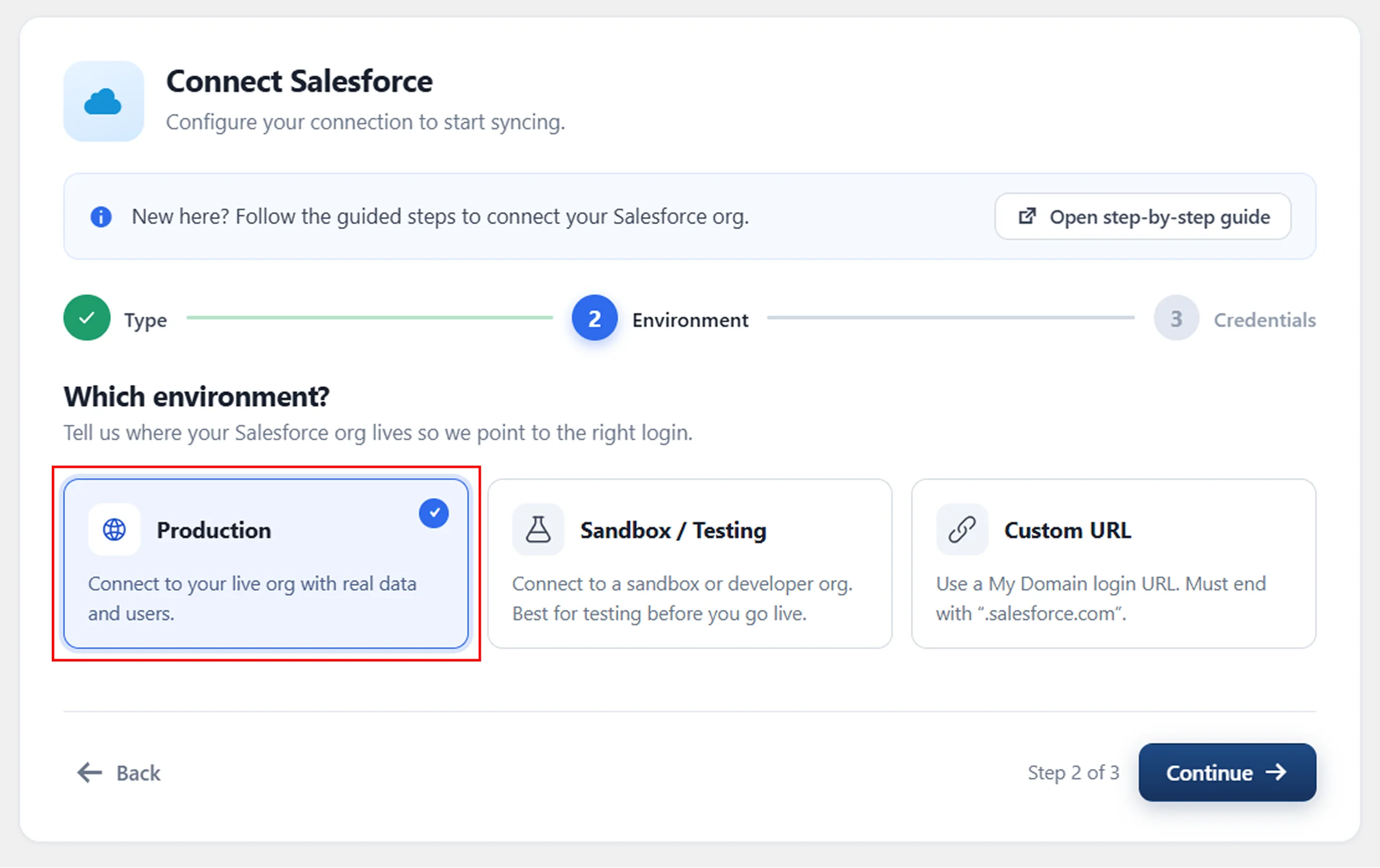Click "Connect to your live org" description
Image resolution: width=1380 pixels, height=868 pixels.
click(252, 598)
